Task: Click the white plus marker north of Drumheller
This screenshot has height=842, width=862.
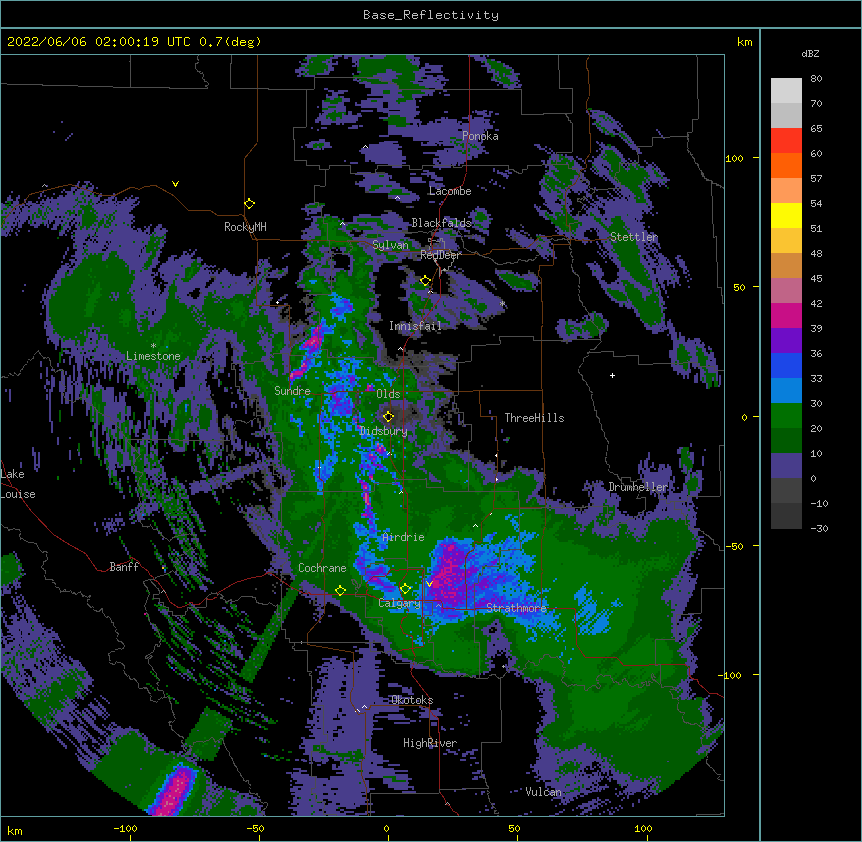Action: coord(612,375)
